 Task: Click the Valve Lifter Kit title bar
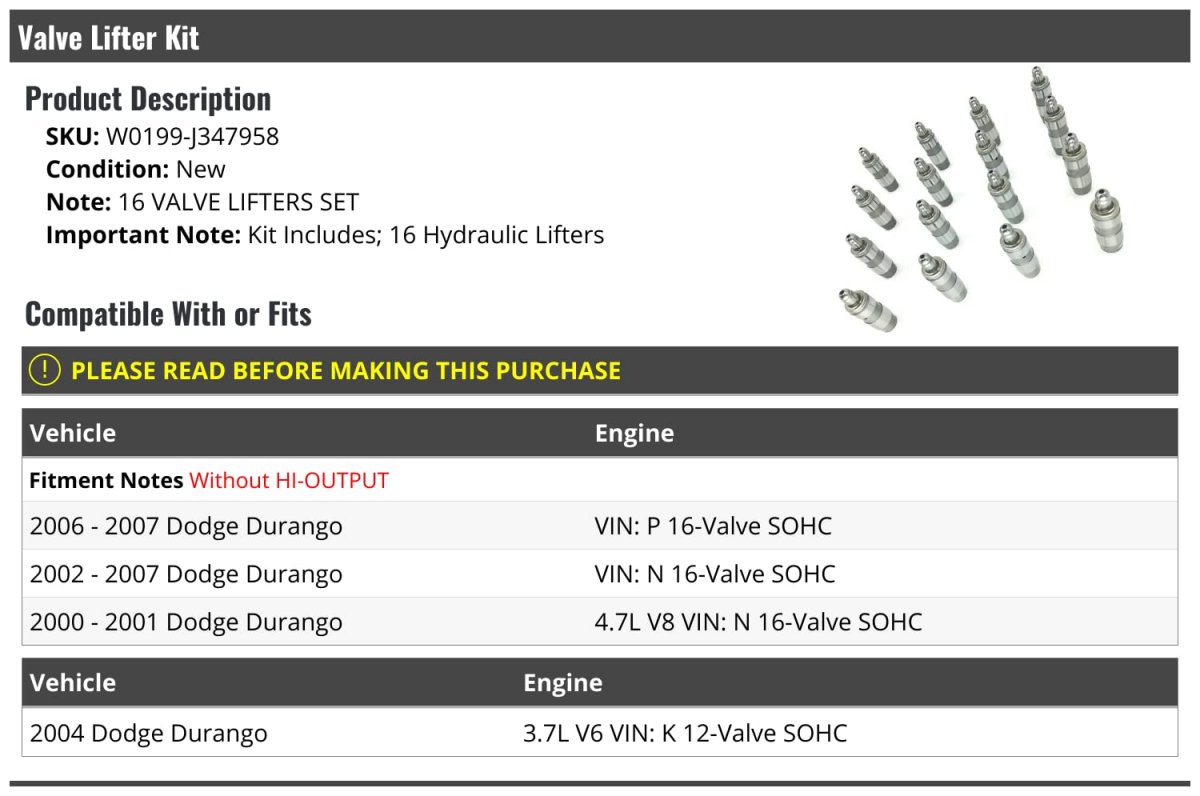(108, 38)
